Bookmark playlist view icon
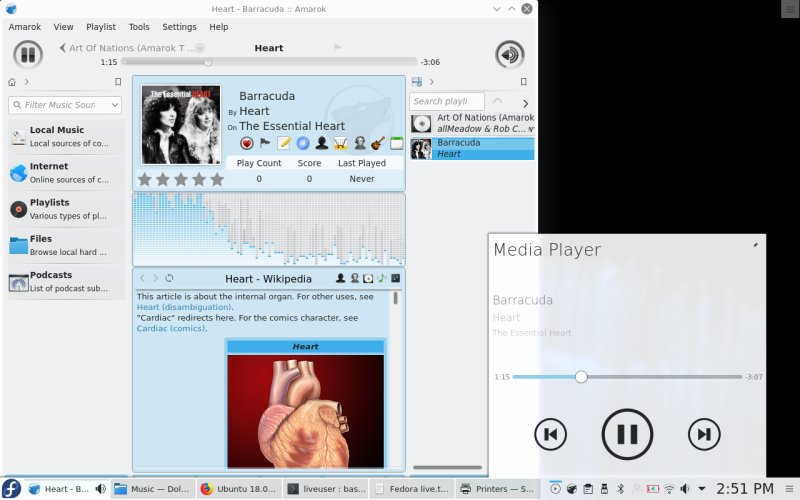800x500 pixels. tap(523, 82)
